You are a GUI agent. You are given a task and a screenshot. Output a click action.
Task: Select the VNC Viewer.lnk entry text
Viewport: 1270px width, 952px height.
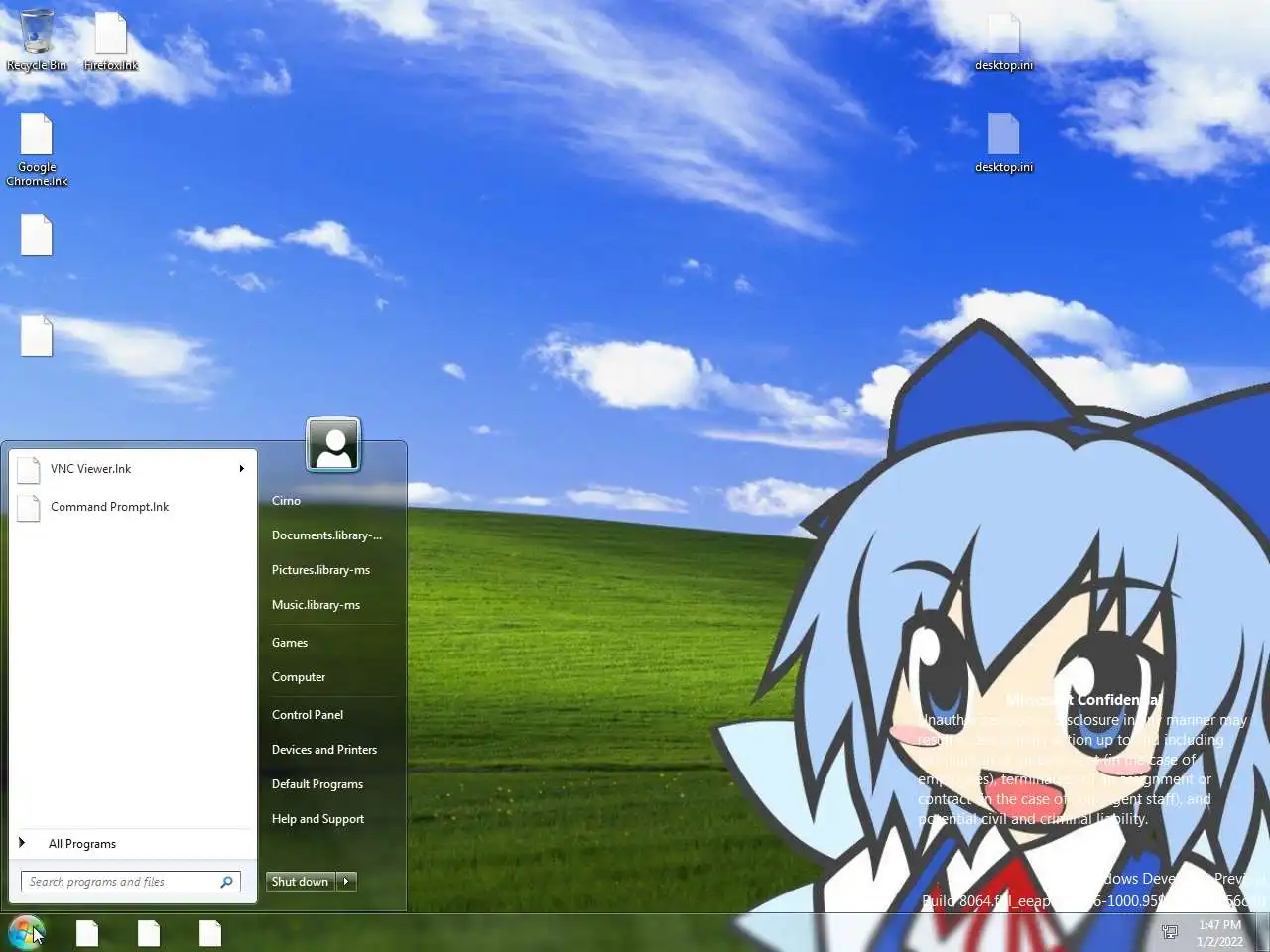(90, 469)
